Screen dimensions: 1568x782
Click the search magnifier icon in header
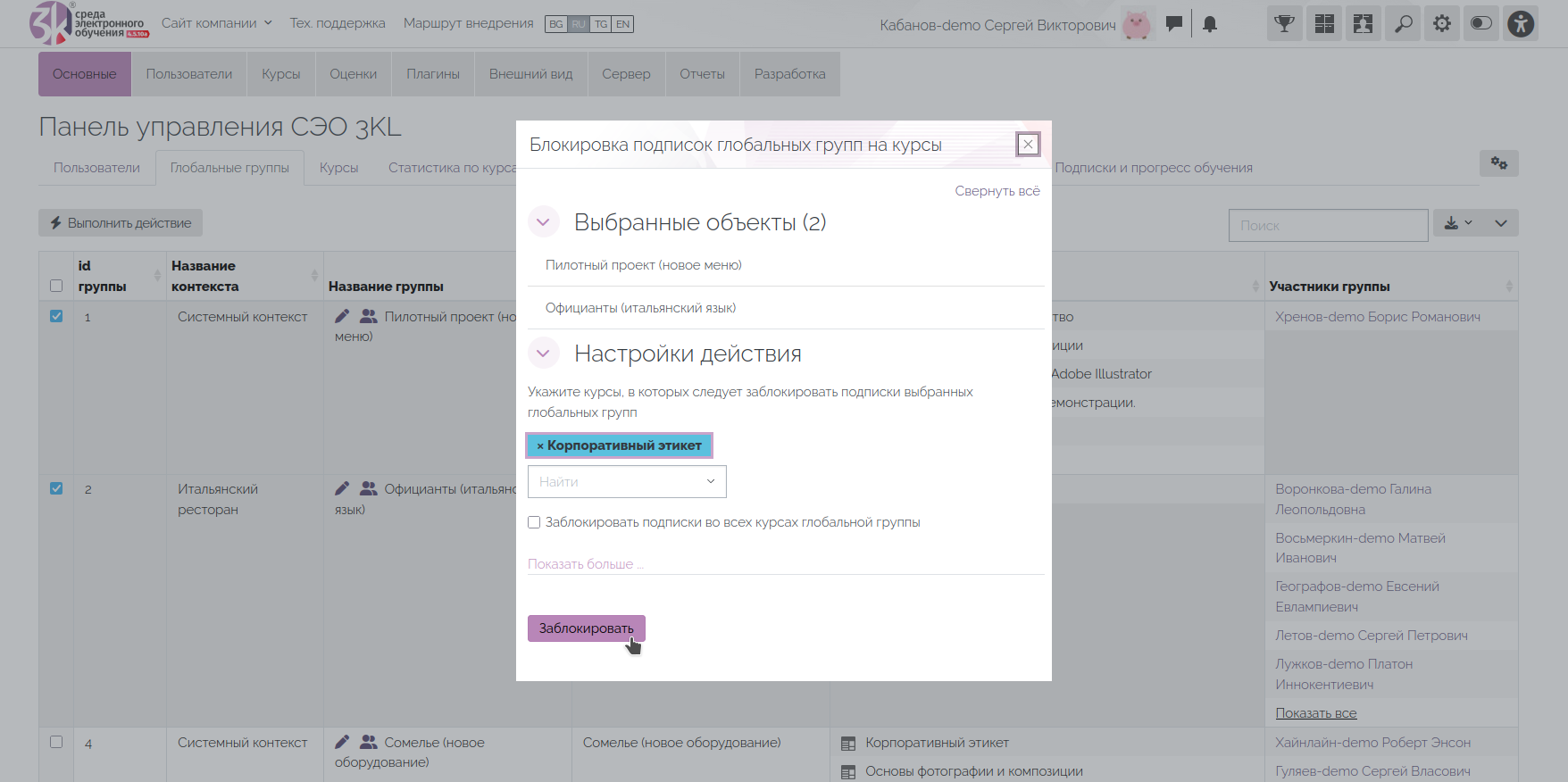(1403, 24)
